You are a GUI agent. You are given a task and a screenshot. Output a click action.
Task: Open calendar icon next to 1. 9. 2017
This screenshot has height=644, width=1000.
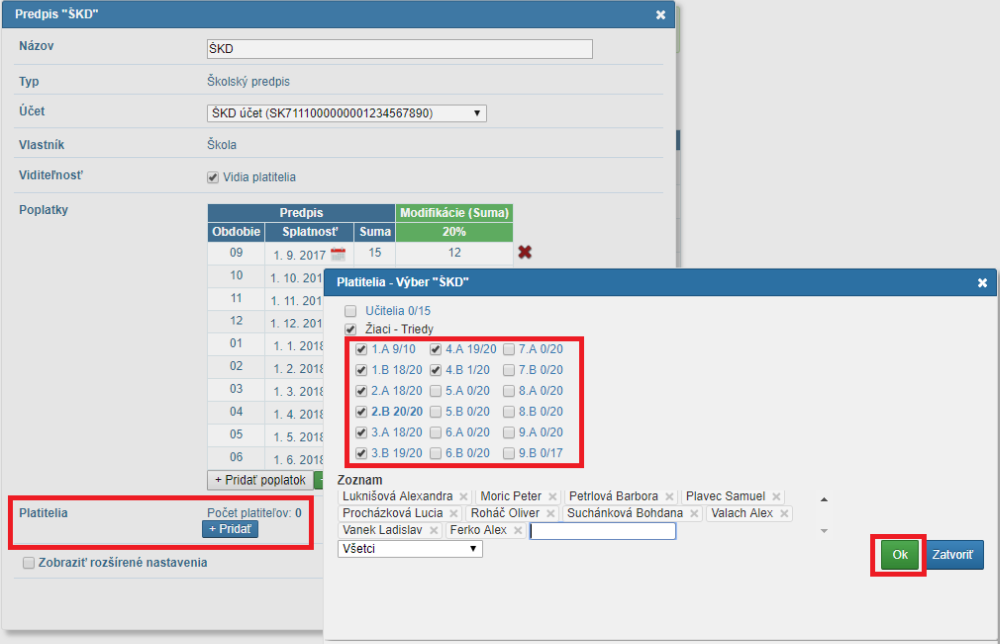(338, 254)
